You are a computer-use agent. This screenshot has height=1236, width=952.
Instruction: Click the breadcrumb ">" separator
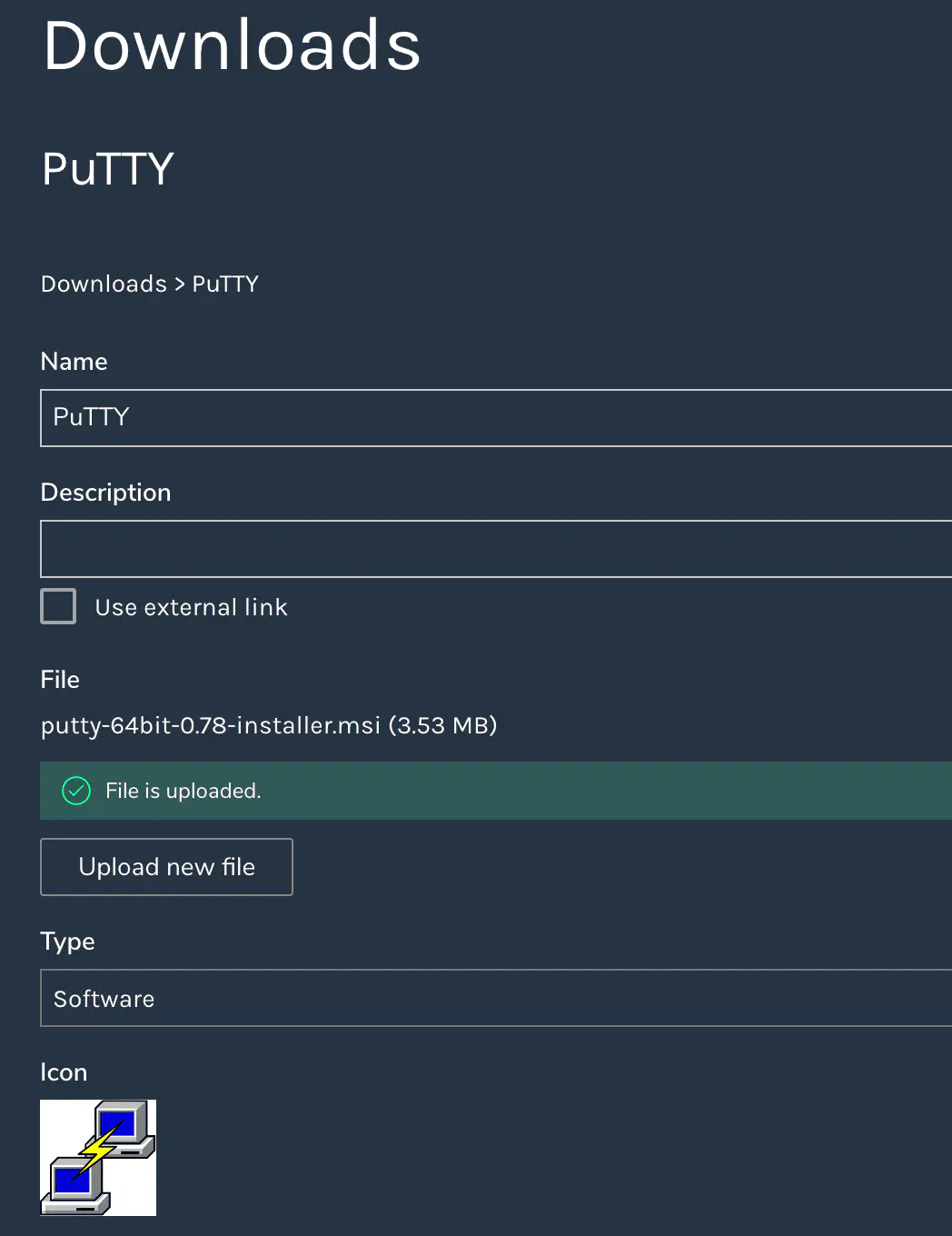click(x=180, y=284)
